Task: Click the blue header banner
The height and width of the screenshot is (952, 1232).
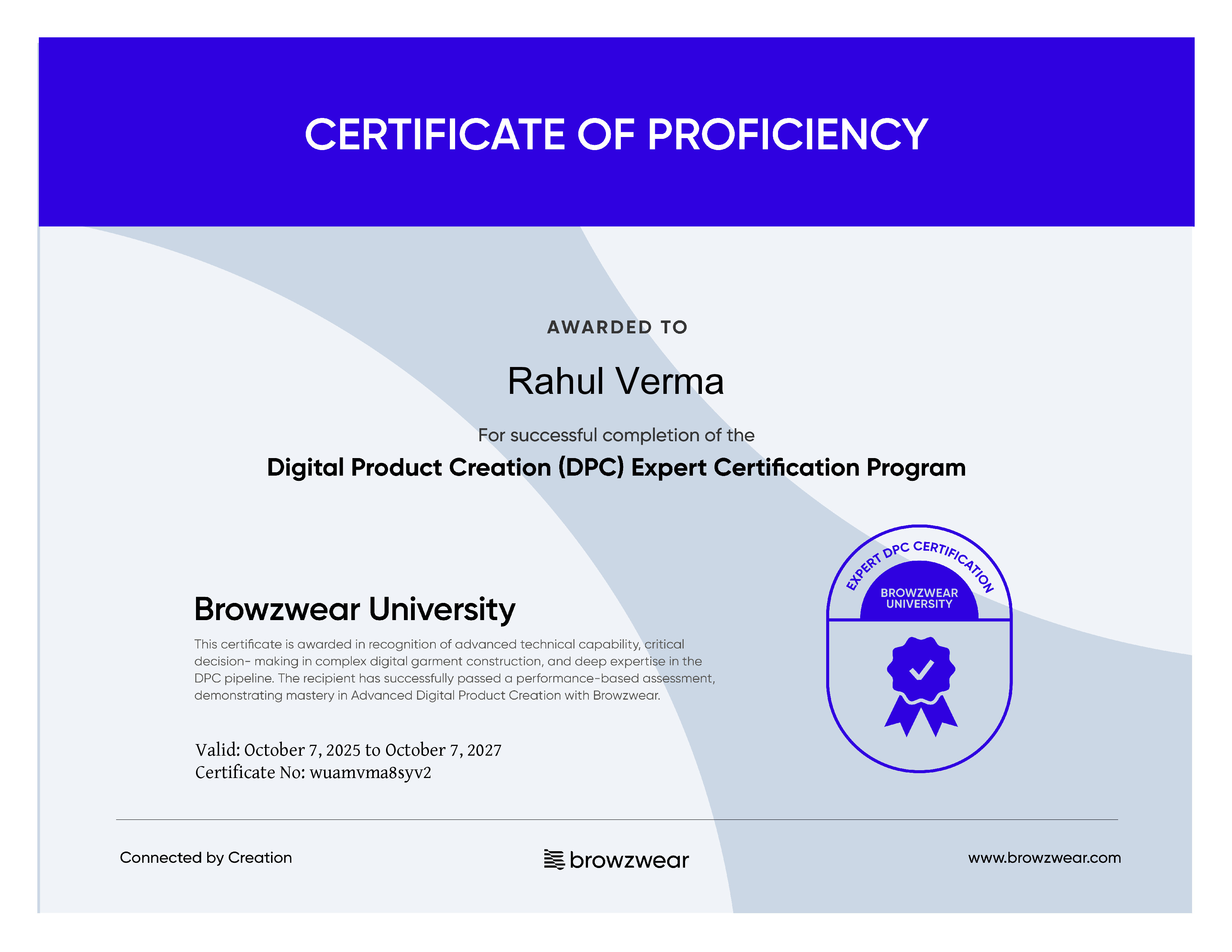Action: [x=616, y=132]
